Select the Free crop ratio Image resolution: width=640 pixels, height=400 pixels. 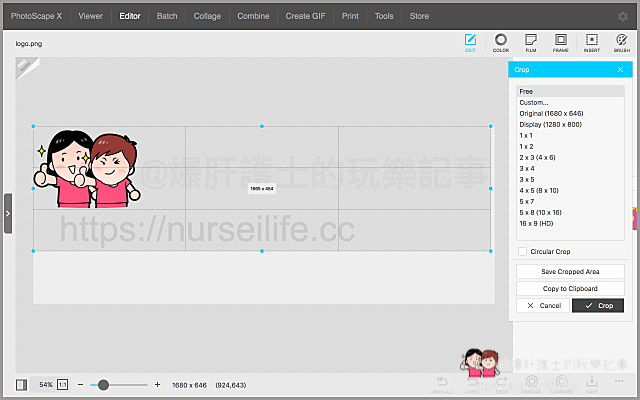click(570, 91)
